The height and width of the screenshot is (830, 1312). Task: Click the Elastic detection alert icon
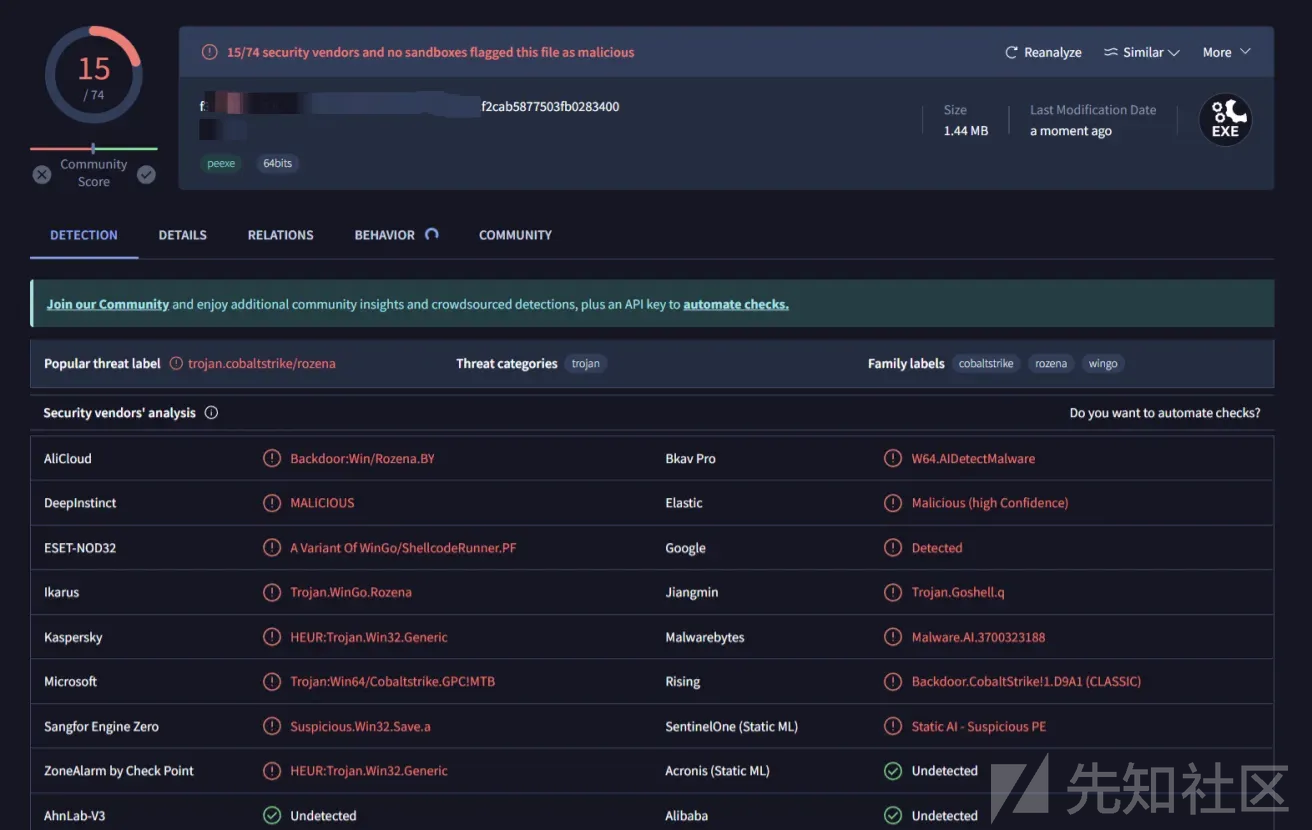893,503
